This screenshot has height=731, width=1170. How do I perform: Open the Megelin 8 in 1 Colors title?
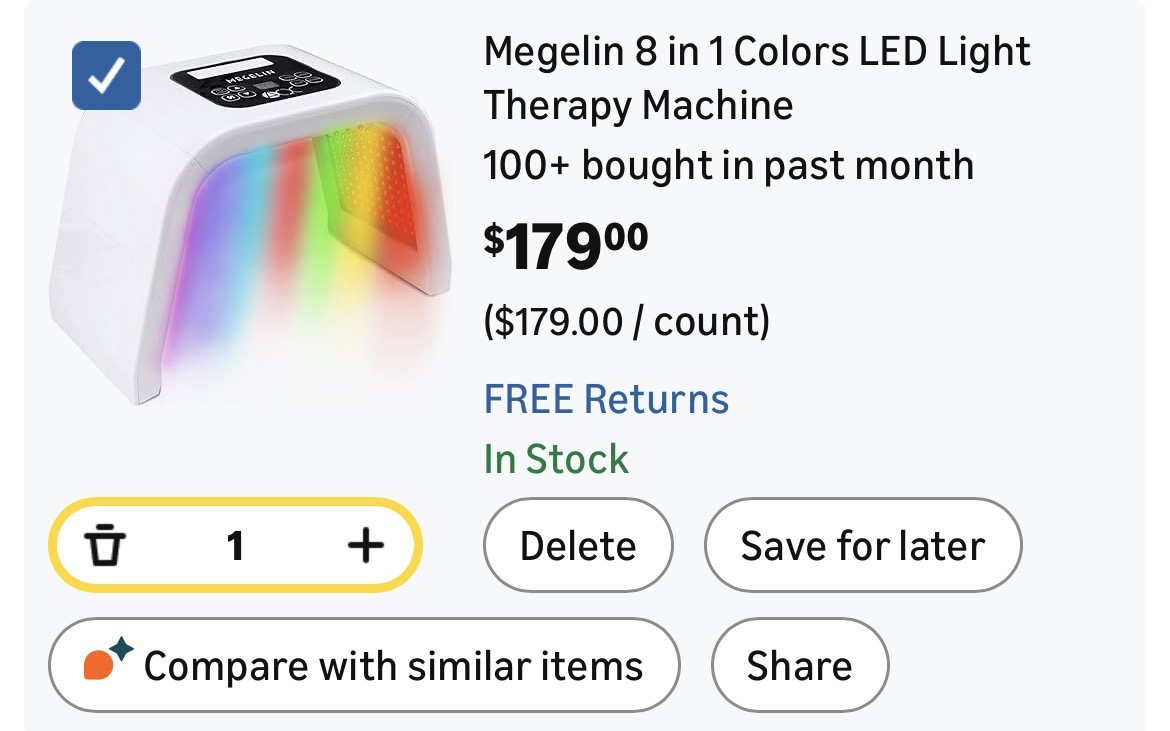tap(757, 52)
